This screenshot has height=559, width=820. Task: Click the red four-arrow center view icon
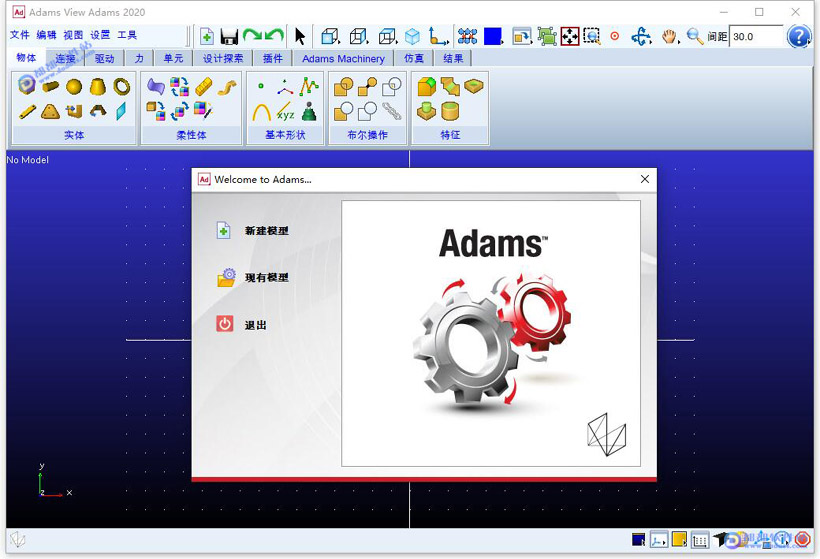click(x=570, y=36)
